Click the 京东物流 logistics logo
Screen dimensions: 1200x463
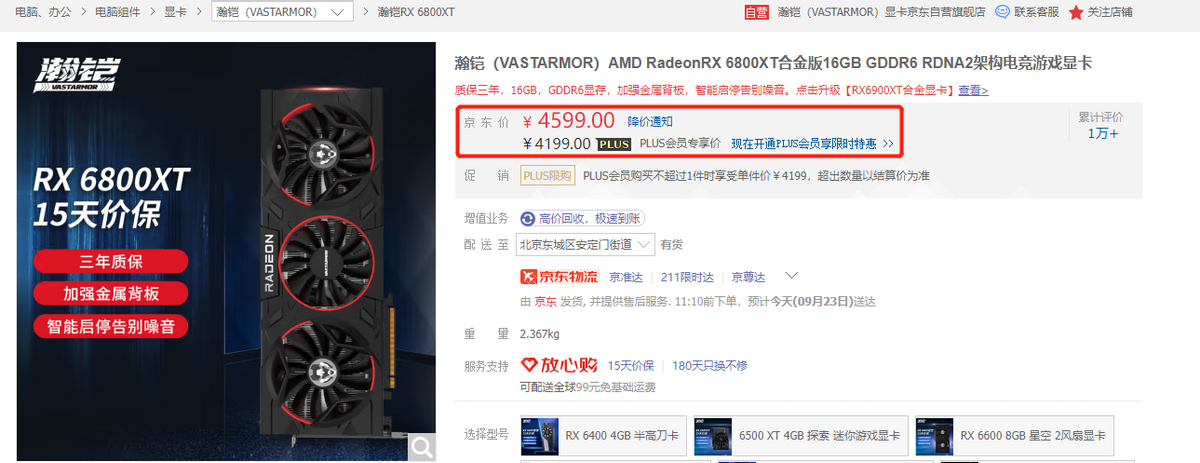pyautogui.click(x=559, y=276)
